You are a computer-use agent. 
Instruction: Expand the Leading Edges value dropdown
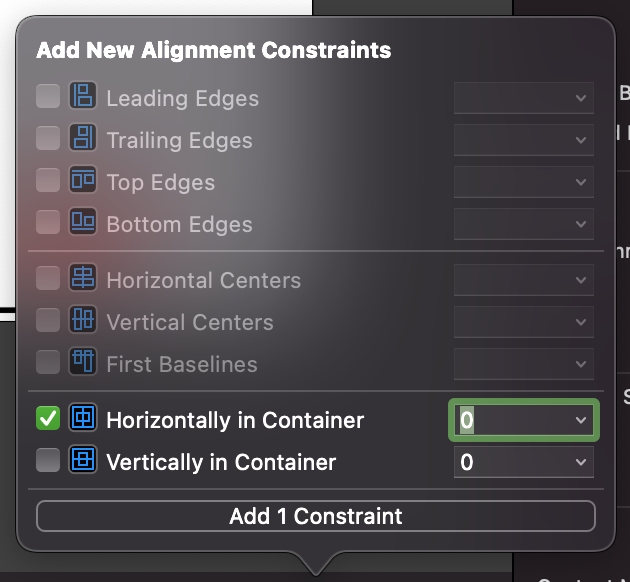tap(581, 98)
